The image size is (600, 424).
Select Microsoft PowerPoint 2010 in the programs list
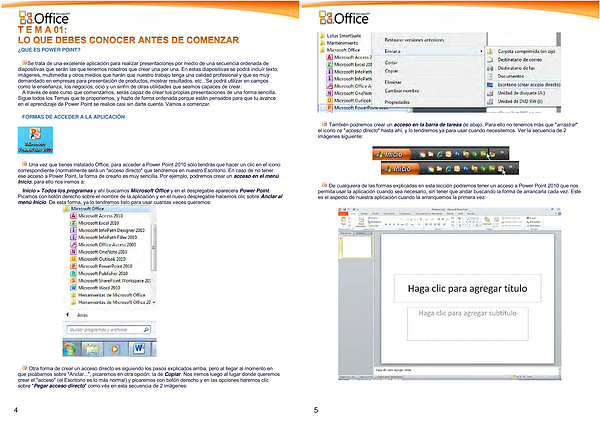(101, 266)
